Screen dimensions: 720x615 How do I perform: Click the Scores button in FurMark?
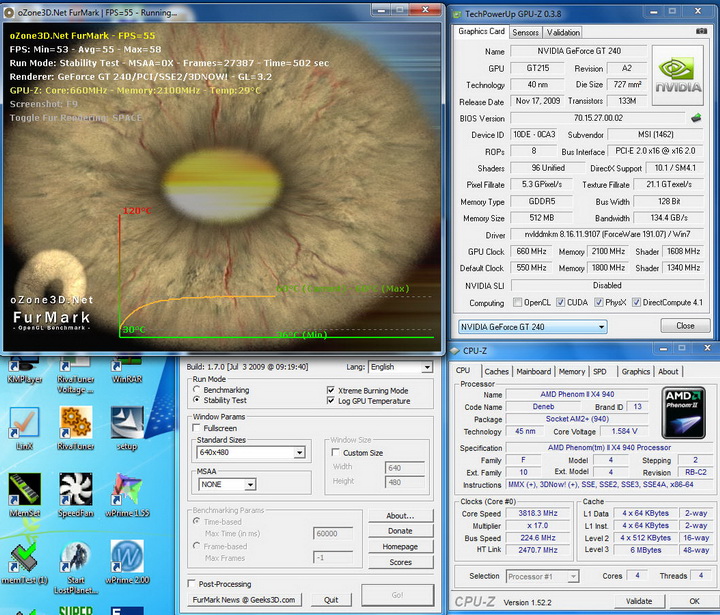tap(400, 562)
